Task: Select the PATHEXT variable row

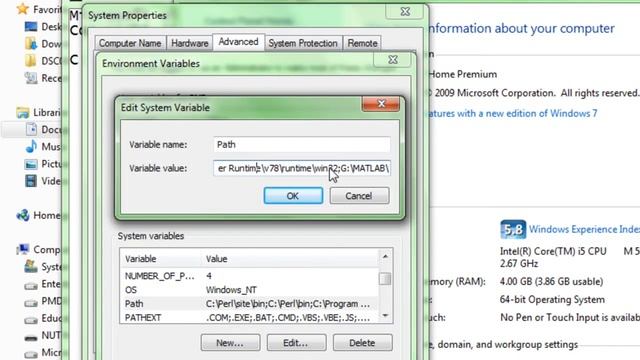Action: (249, 318)
